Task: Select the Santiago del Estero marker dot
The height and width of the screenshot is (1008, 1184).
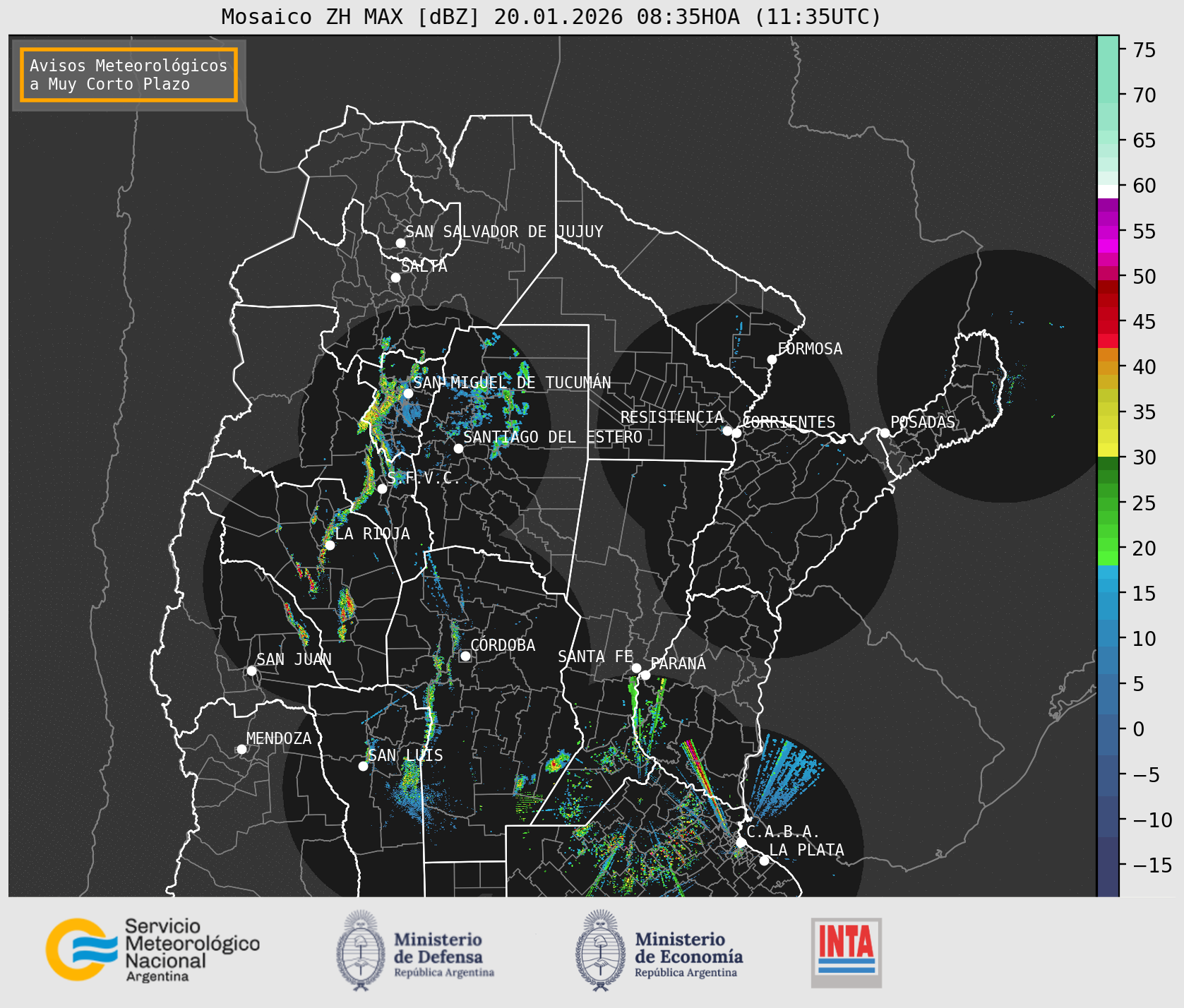Action: (458, 448)
